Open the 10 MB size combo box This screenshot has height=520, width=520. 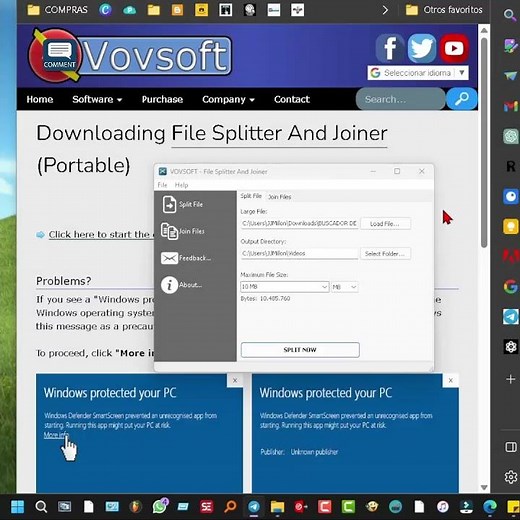pyautogui.click(x=285, y=287)
